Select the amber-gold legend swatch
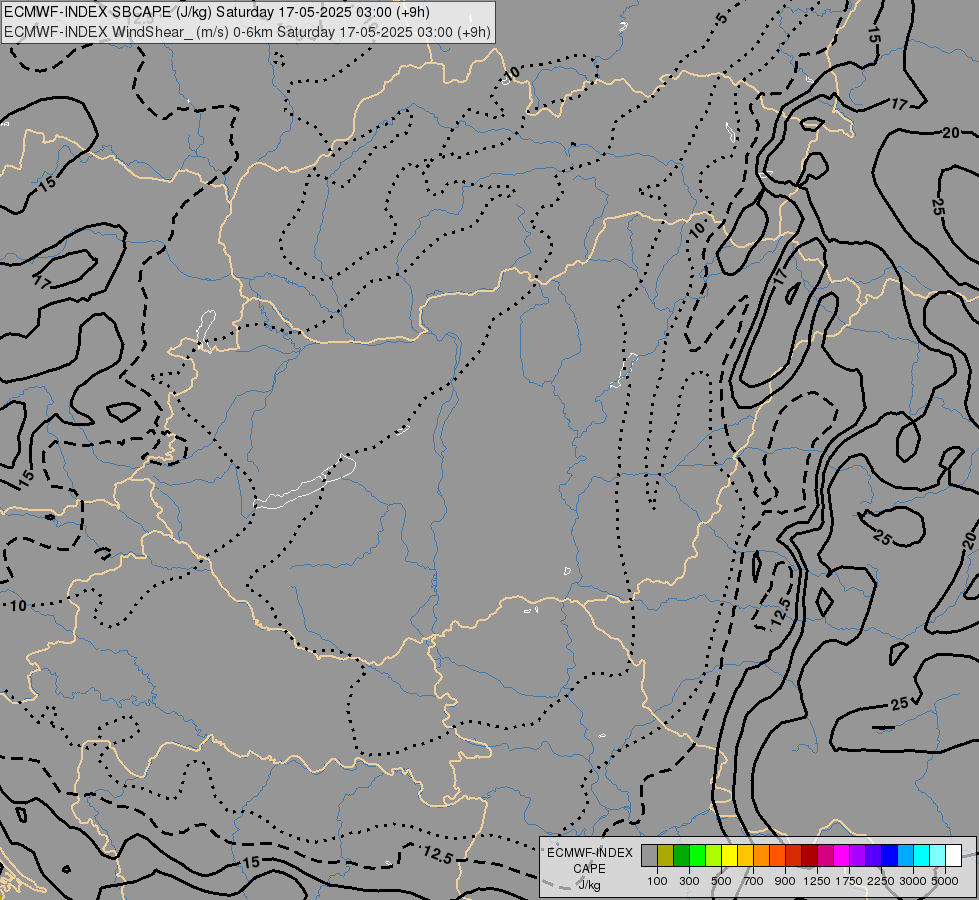The image size is (979, 900). click(745, 855)
